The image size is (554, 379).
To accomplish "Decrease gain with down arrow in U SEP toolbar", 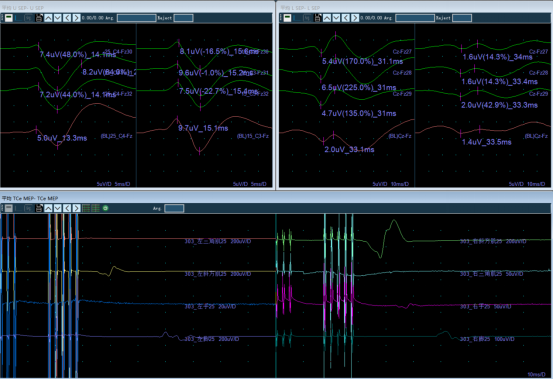I will coord(58,18).
